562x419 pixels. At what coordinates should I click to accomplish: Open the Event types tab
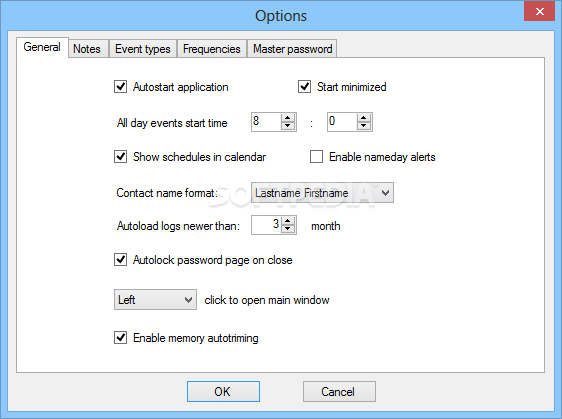143,49
